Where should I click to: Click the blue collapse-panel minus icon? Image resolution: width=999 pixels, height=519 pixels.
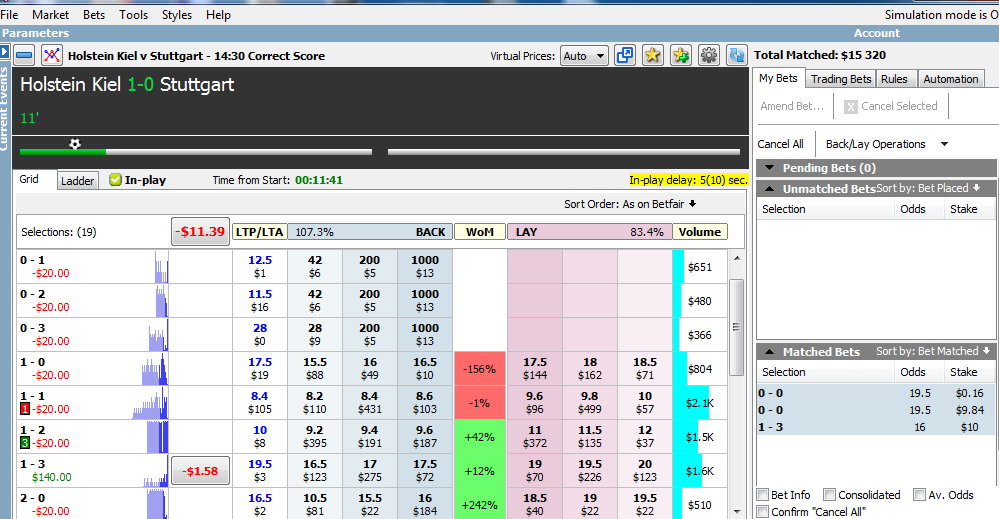(x=24, y=55)
